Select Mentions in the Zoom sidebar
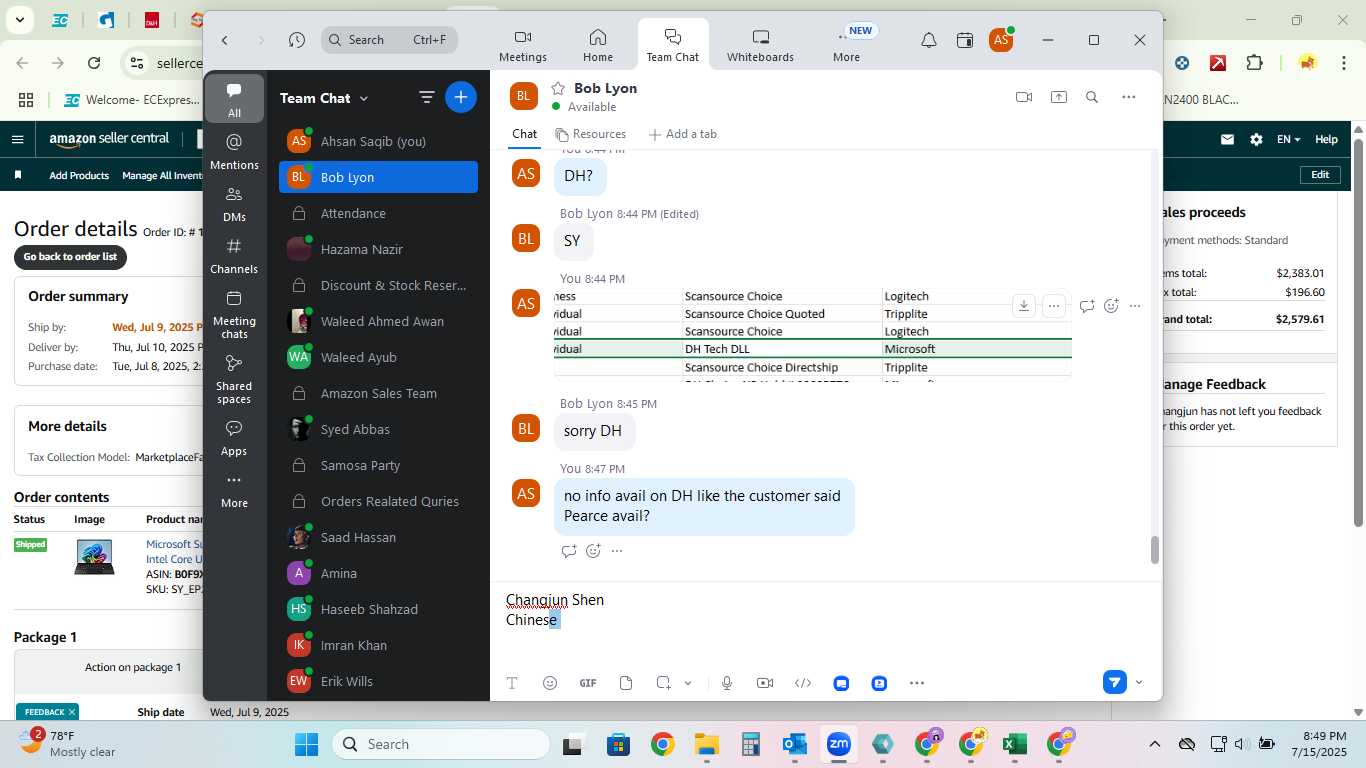 [x=235, y=151]
